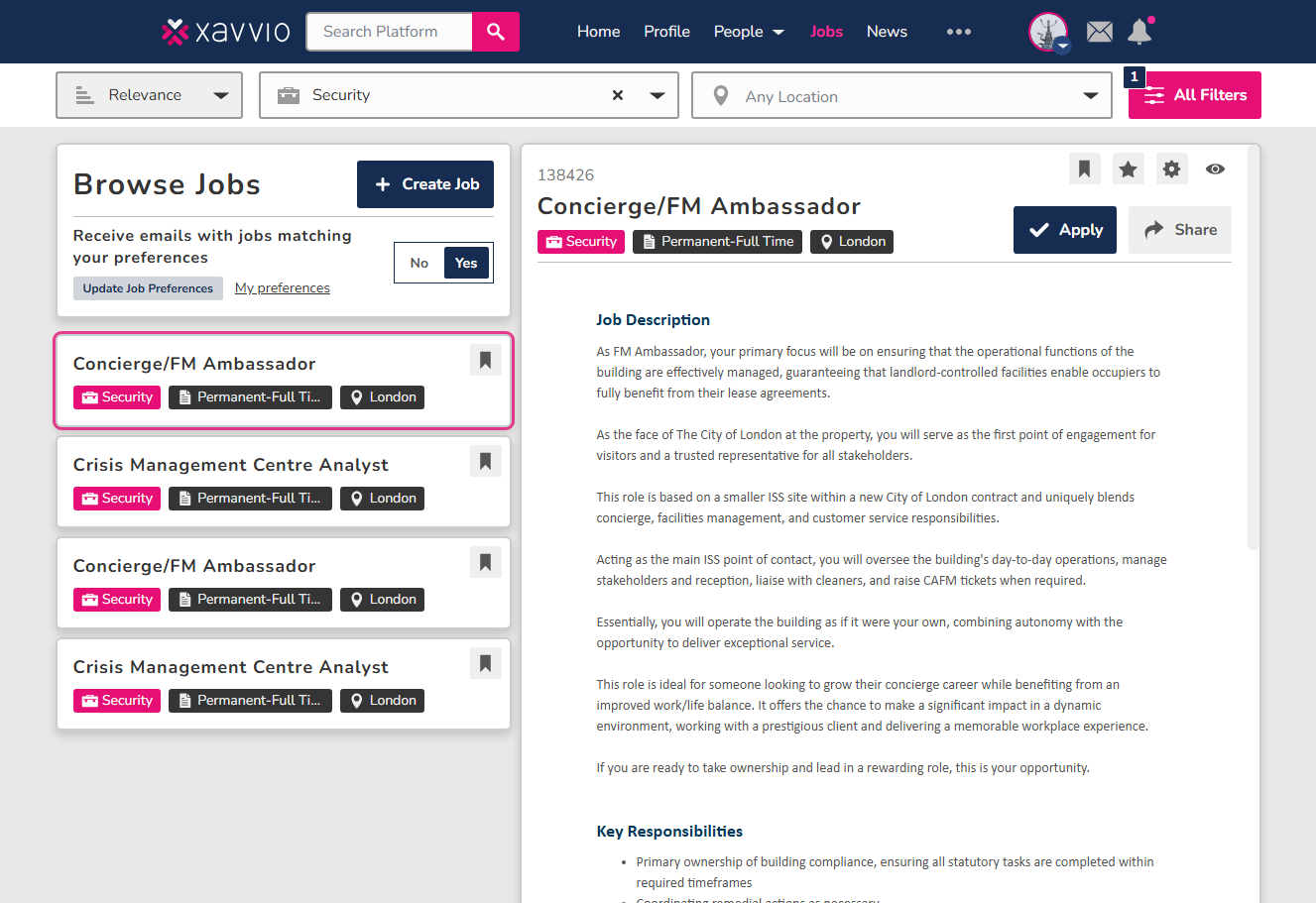Screen dimensions: 1316x903
Task: Open the Jobs section
Action: pyautogui.click(x=826, y=32)
